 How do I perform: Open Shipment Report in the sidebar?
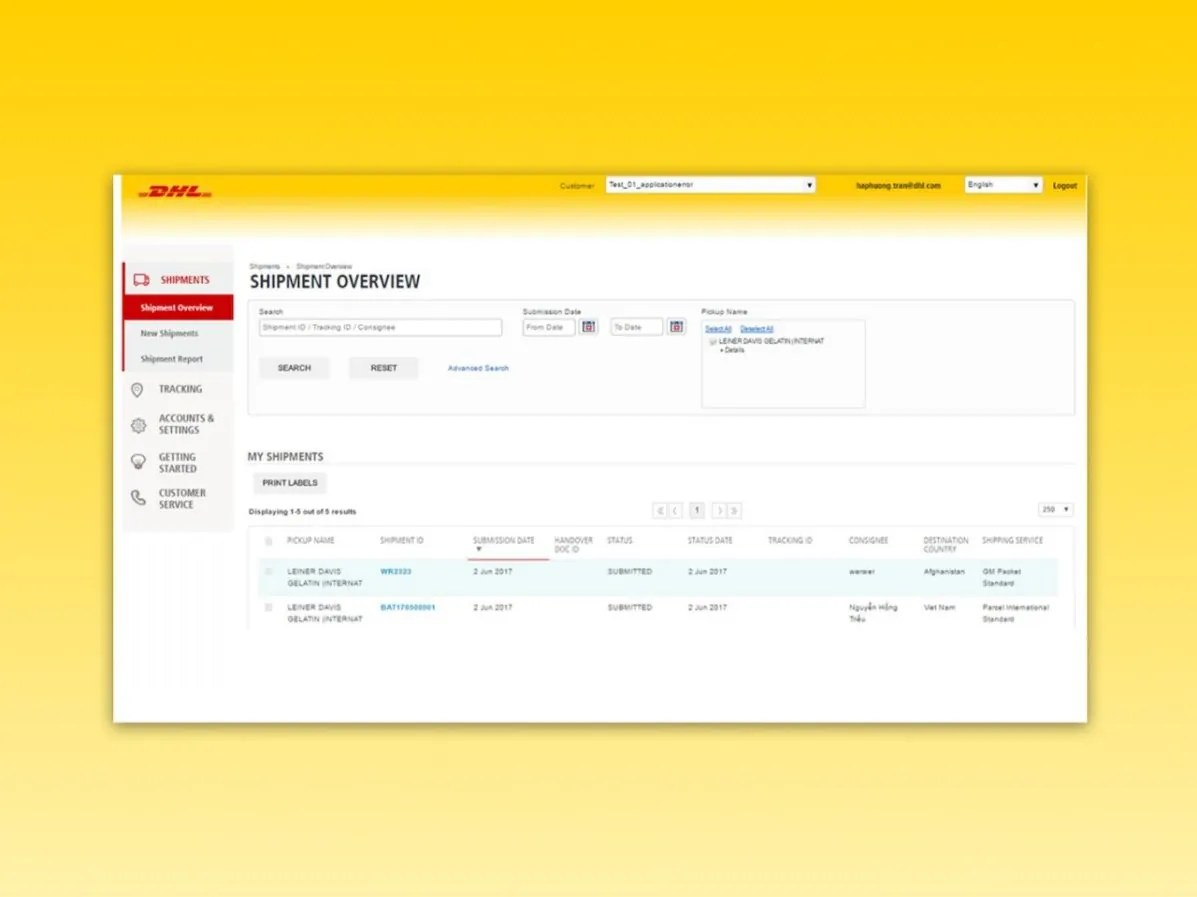(172, 359)
